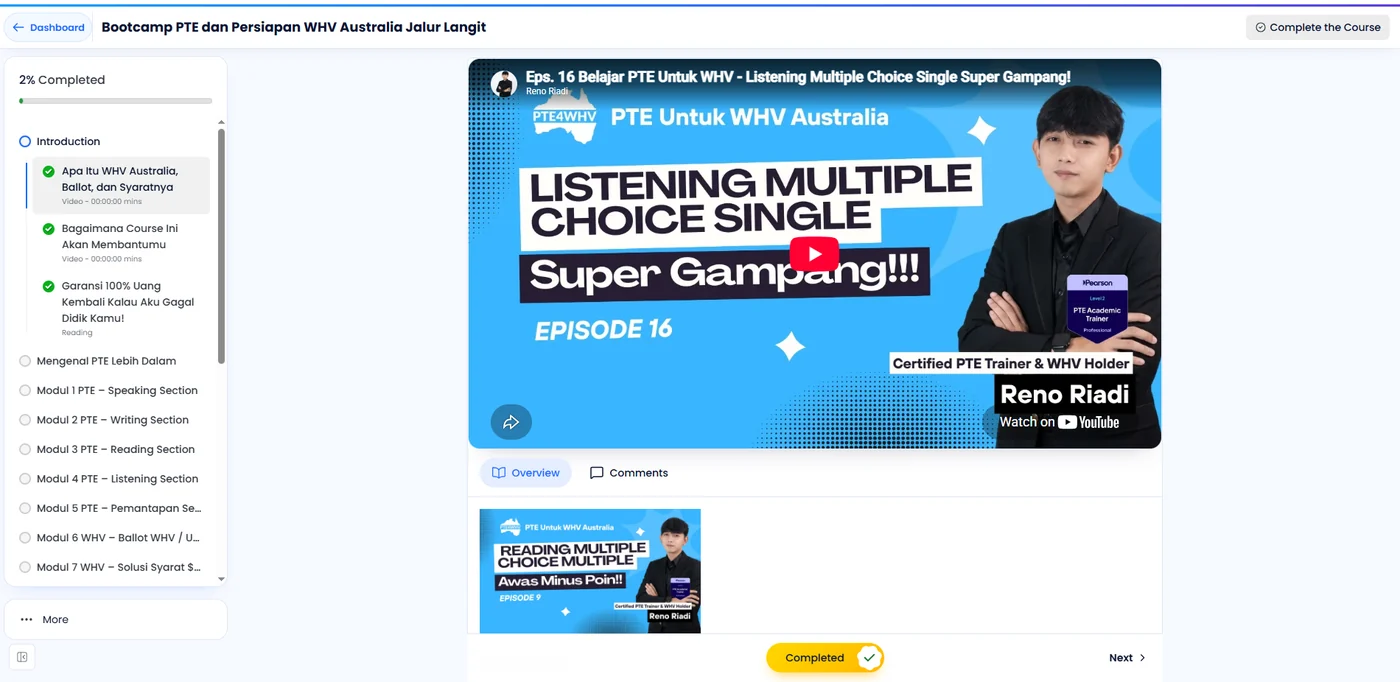The width and height of the screenshot is (1400, 682).
Task: Open lesson Bagaimana Course Ini Akan Membantumu
Action: tap(121, 243)
